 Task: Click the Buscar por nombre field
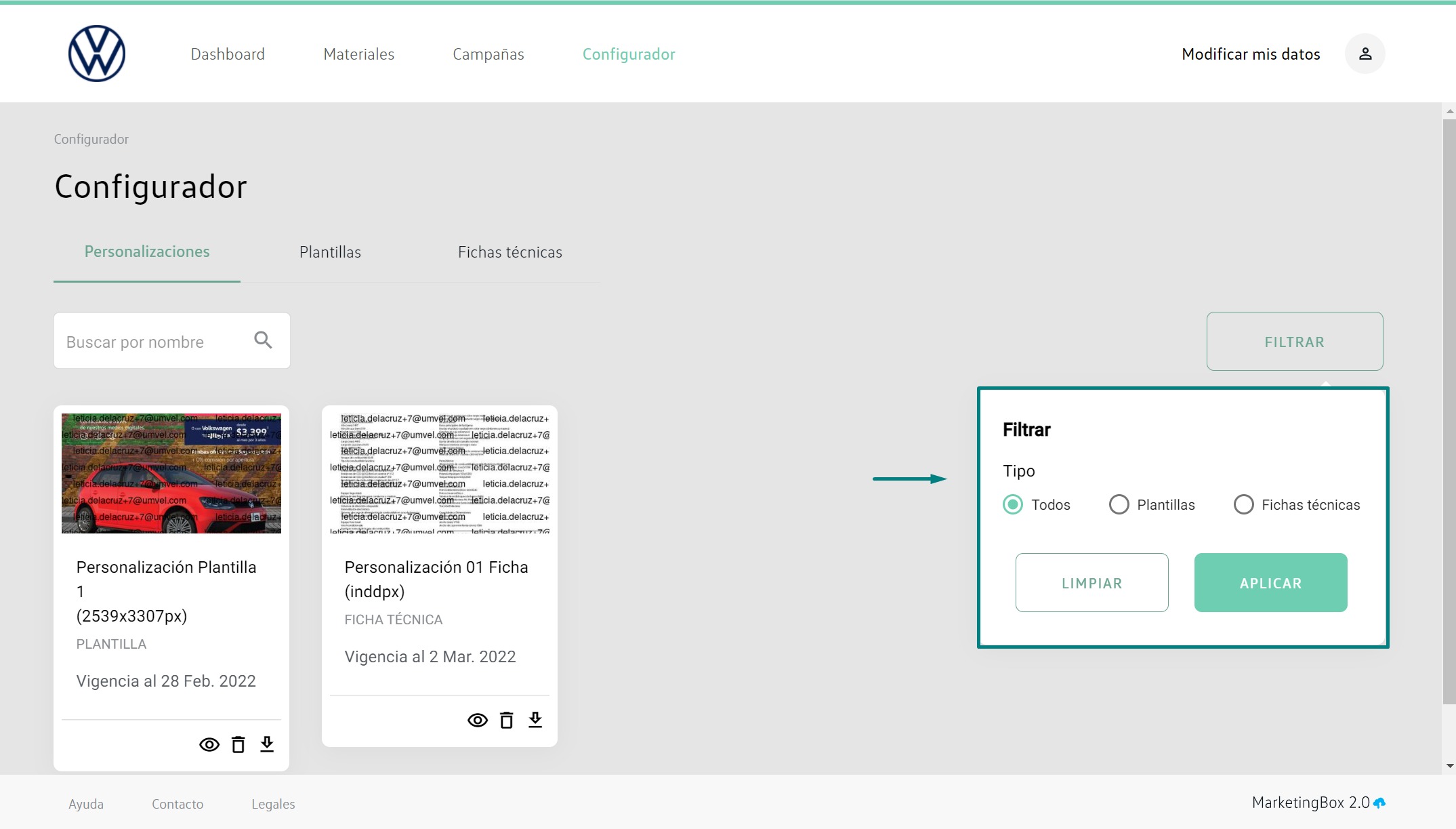(x=152, y=342)
